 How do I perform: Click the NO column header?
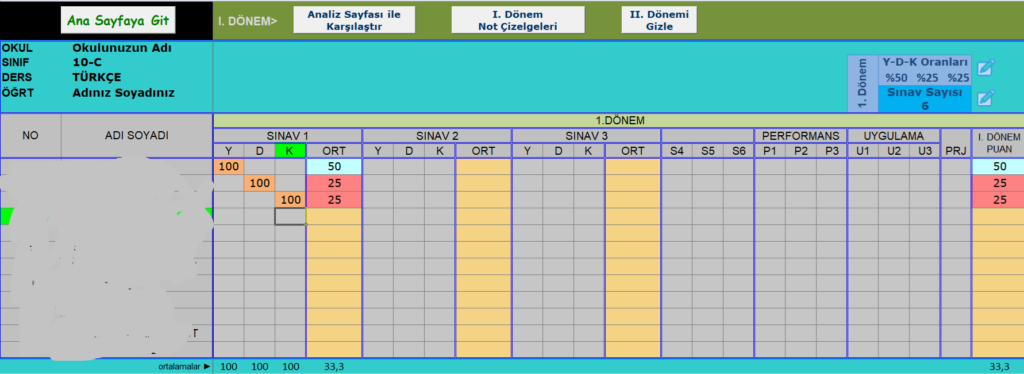31,136
